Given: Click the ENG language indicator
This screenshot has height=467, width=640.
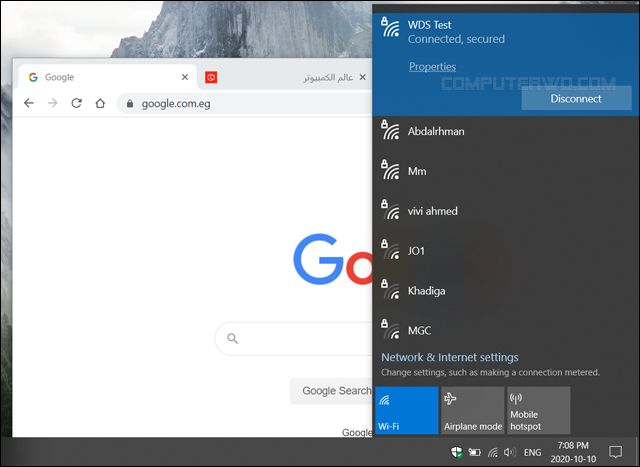Looking at the screenshot, I should coord(532,452).
